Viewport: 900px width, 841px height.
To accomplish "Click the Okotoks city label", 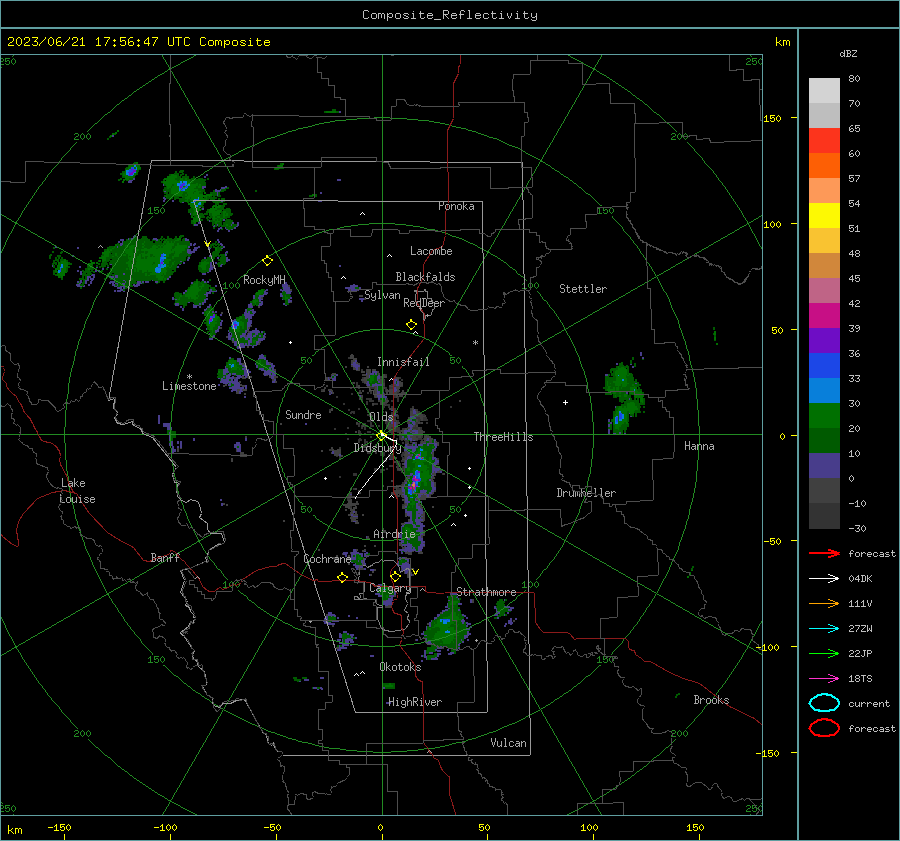I will click(400, 667).
